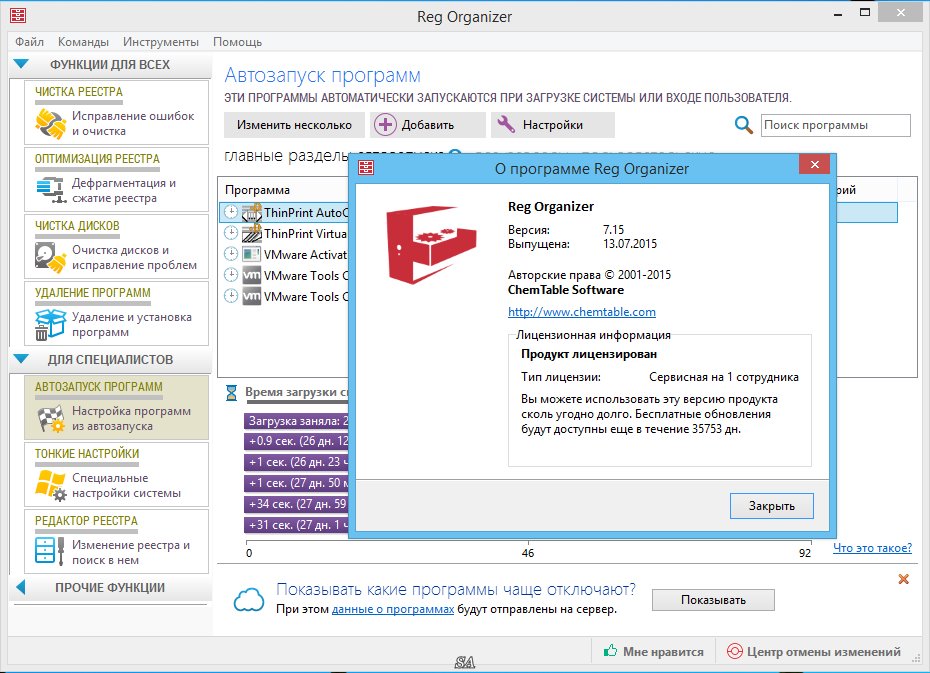Minimize the Reg Organizer window
930x673 pixels.
(x=838, y=14)
